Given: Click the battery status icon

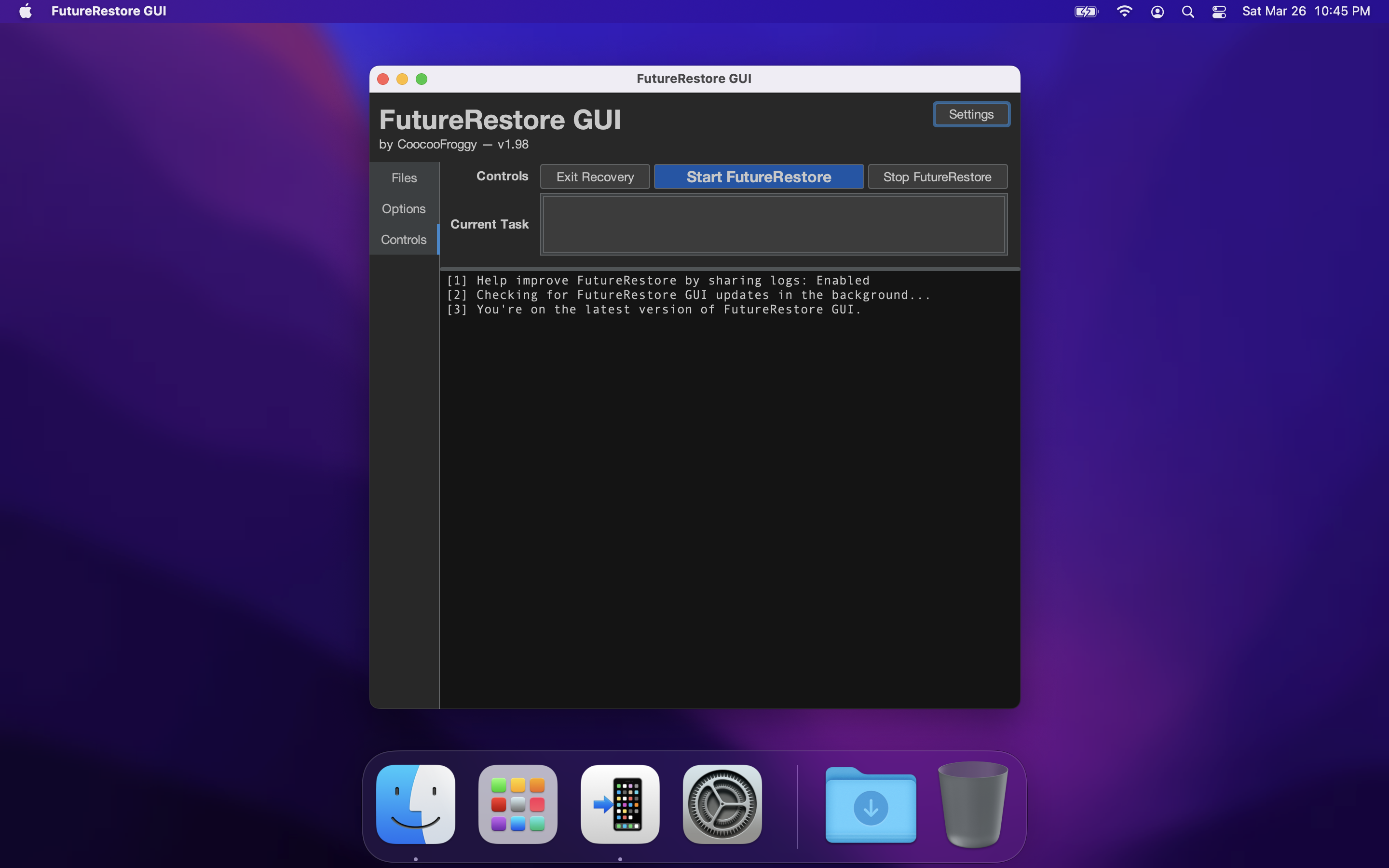Looking at the screenshot, I should 1086,12.
